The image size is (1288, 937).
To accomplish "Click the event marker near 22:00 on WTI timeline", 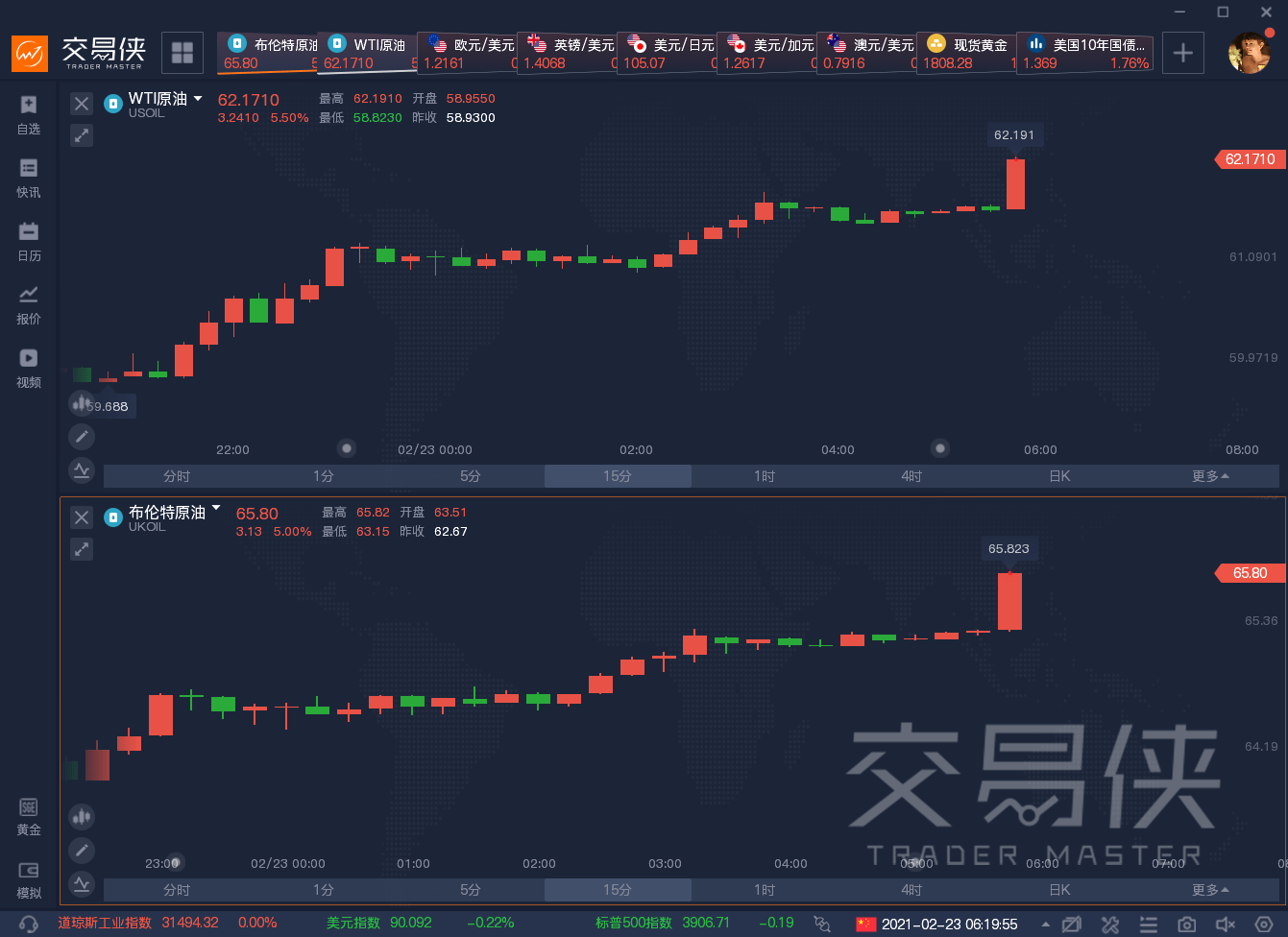I will (x=348, y=447).
